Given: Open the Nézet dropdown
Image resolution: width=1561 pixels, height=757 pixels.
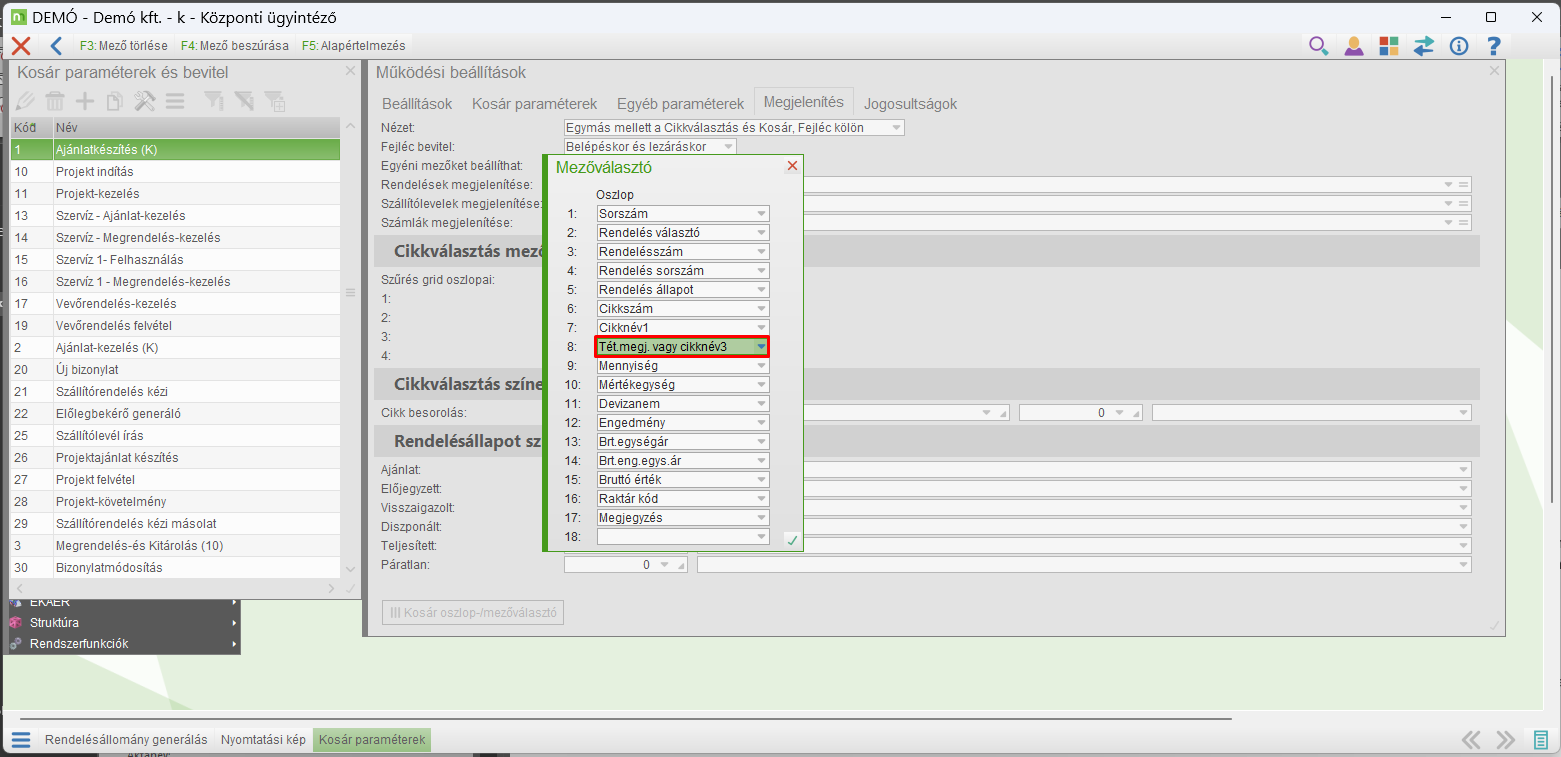Looking at the screenshot, I should (897, 128).
